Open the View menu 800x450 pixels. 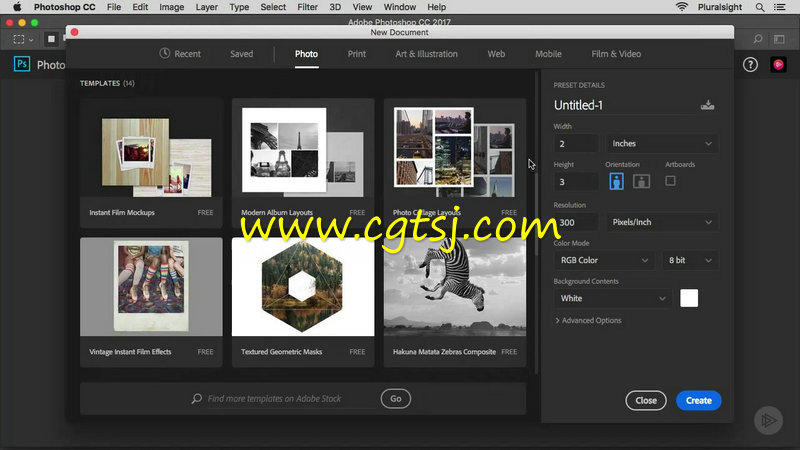[362, 7]
